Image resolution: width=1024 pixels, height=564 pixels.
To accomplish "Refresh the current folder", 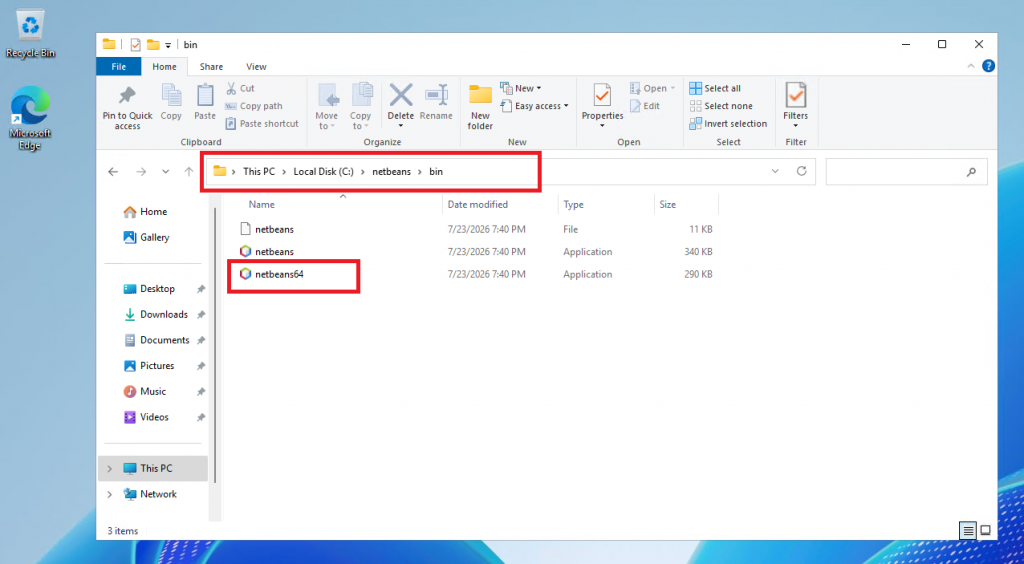I will (x=801, y=172).
